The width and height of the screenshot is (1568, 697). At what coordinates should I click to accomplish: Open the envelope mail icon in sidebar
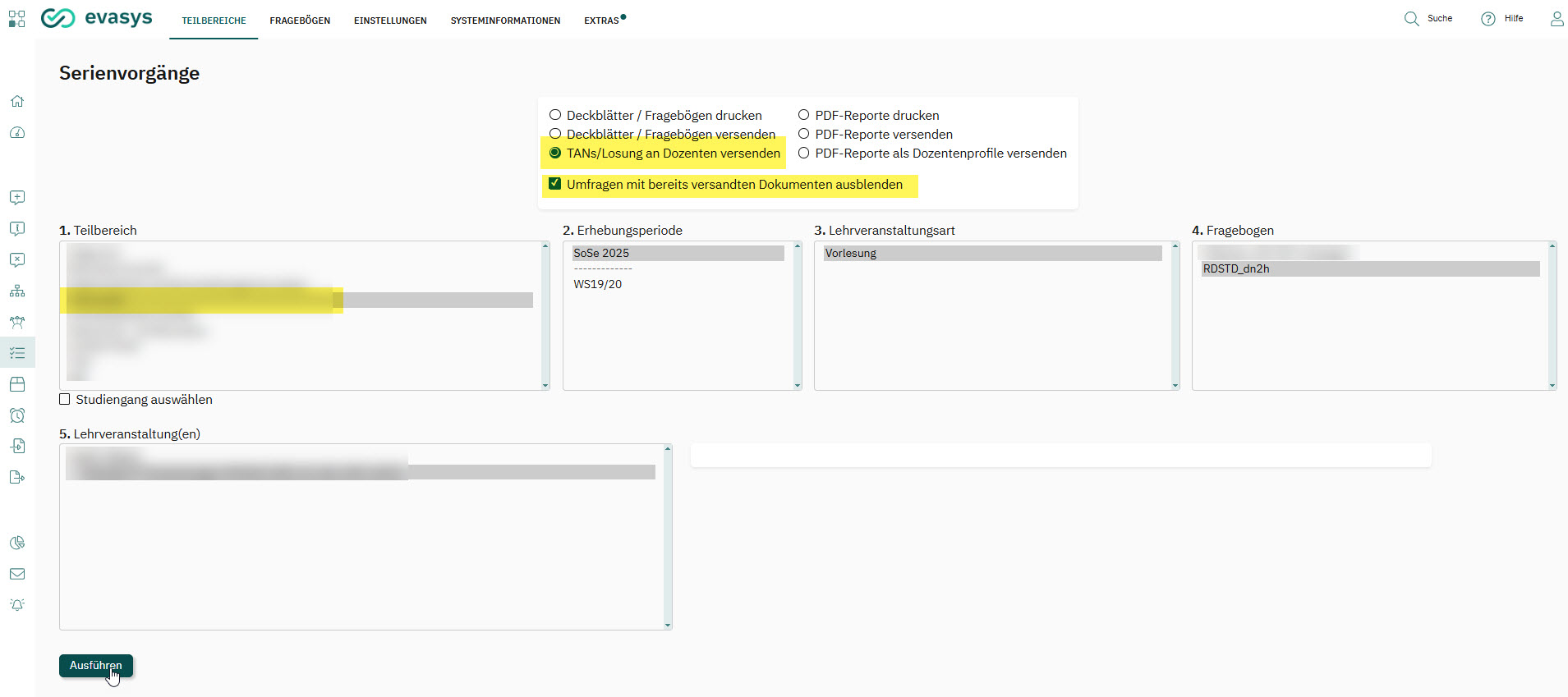17,574
